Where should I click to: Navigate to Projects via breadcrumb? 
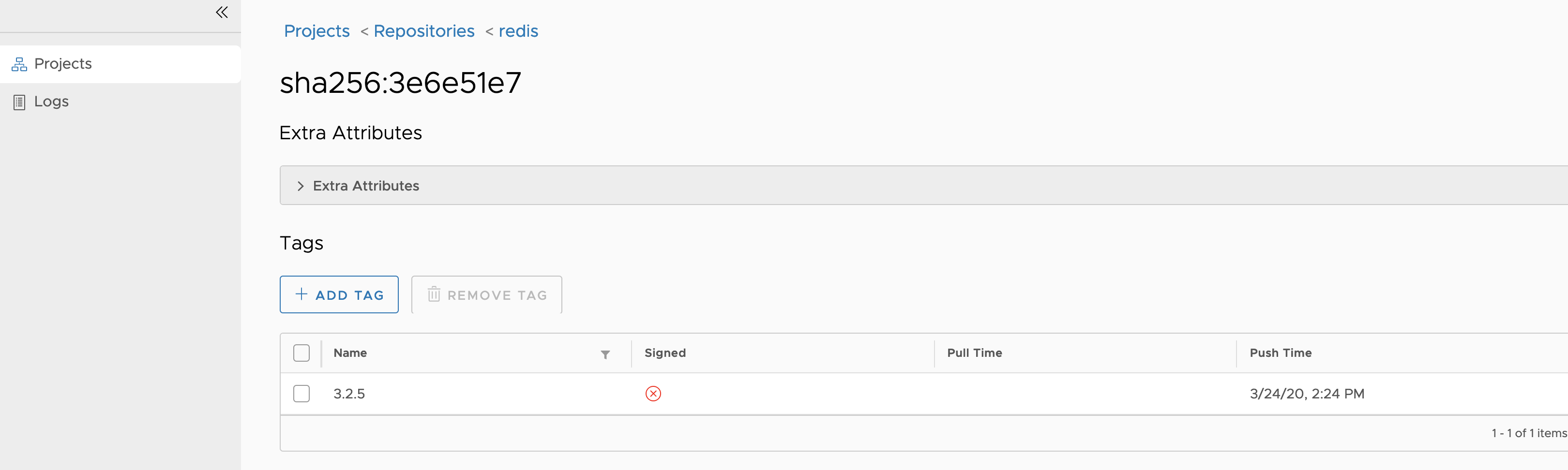(x=316, y=31)
